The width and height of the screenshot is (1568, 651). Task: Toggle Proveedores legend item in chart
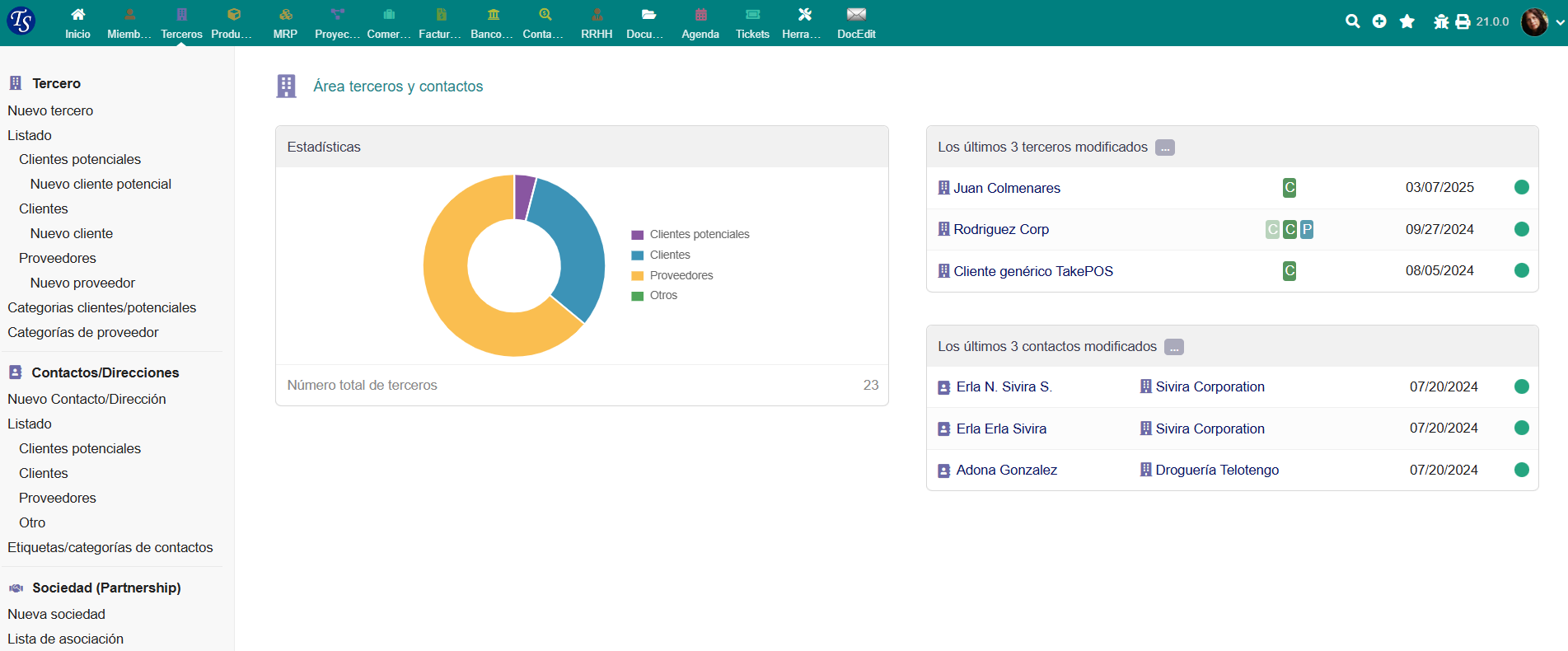(681, 275)
